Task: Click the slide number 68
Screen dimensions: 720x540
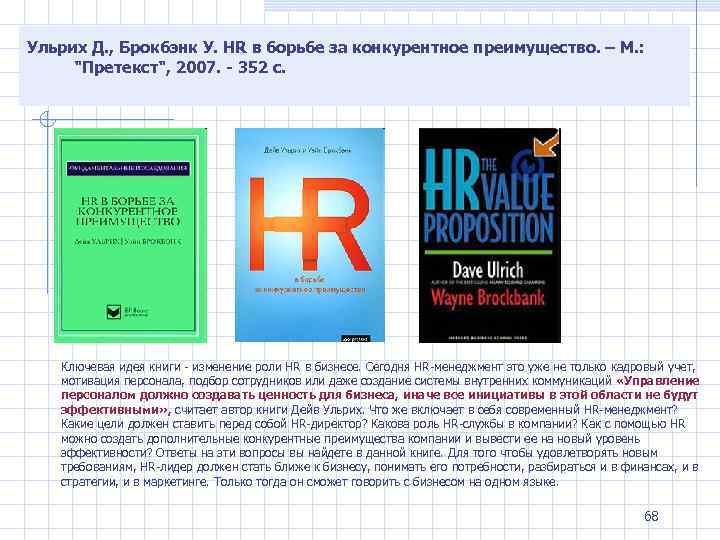Action: click(651, 516)
